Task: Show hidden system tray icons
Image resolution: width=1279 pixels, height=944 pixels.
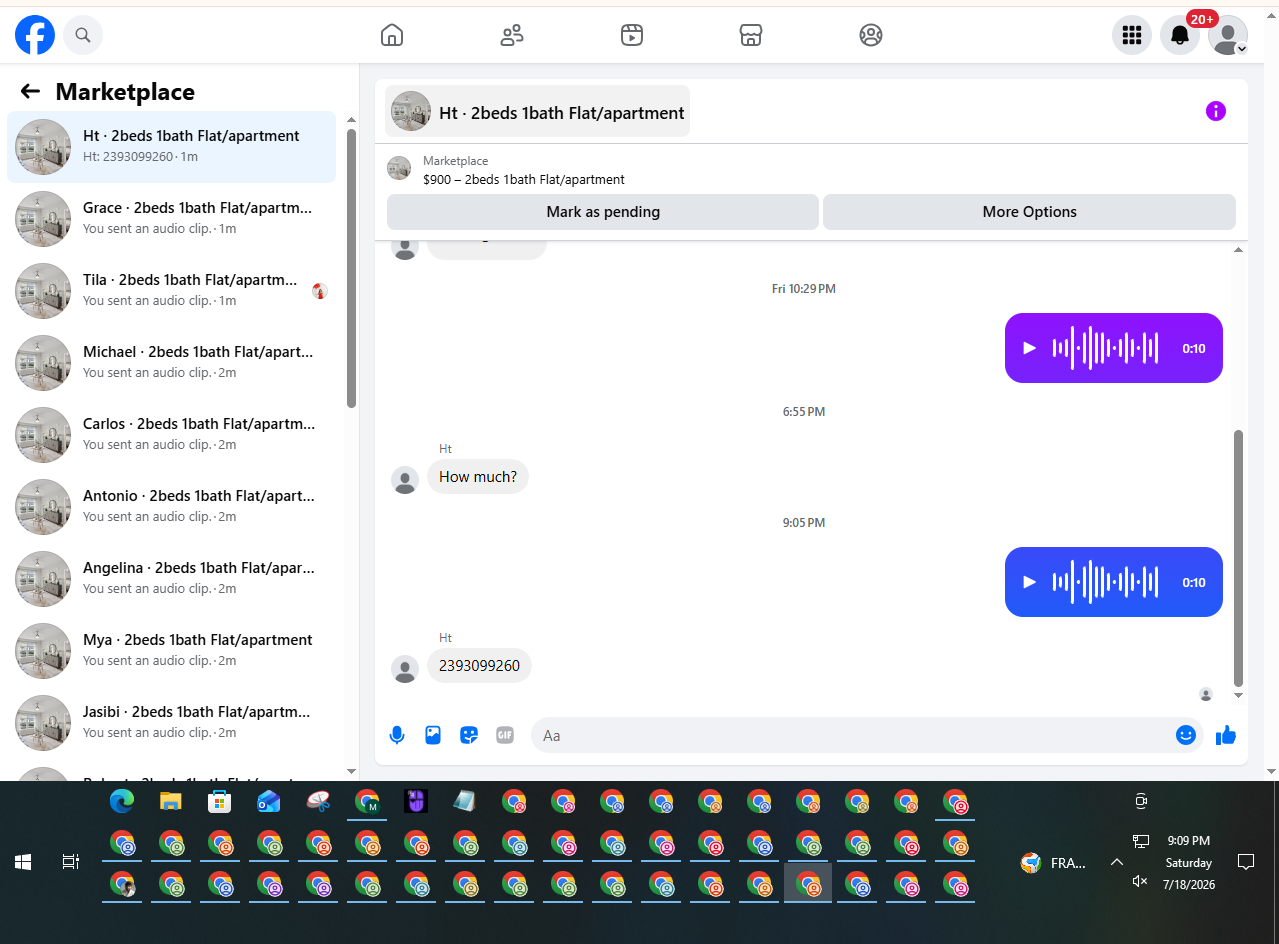Action: 1117,862
